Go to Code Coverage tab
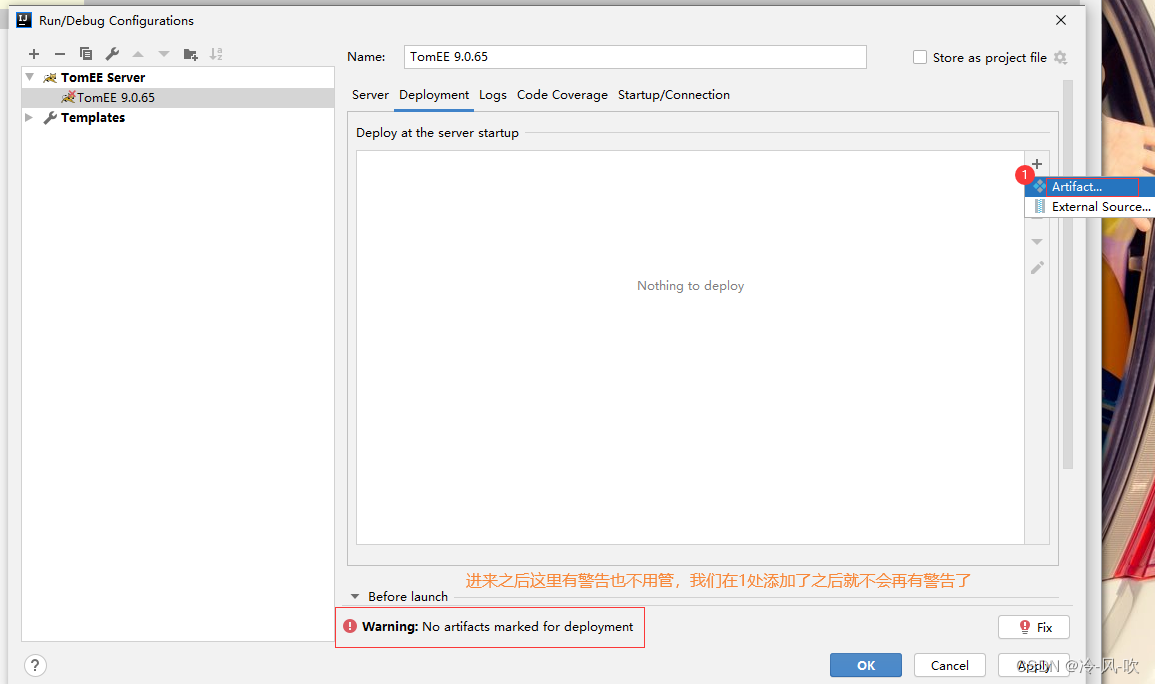Image resolution: width=1155 pixels, height=684 pixels. (562, 95)
